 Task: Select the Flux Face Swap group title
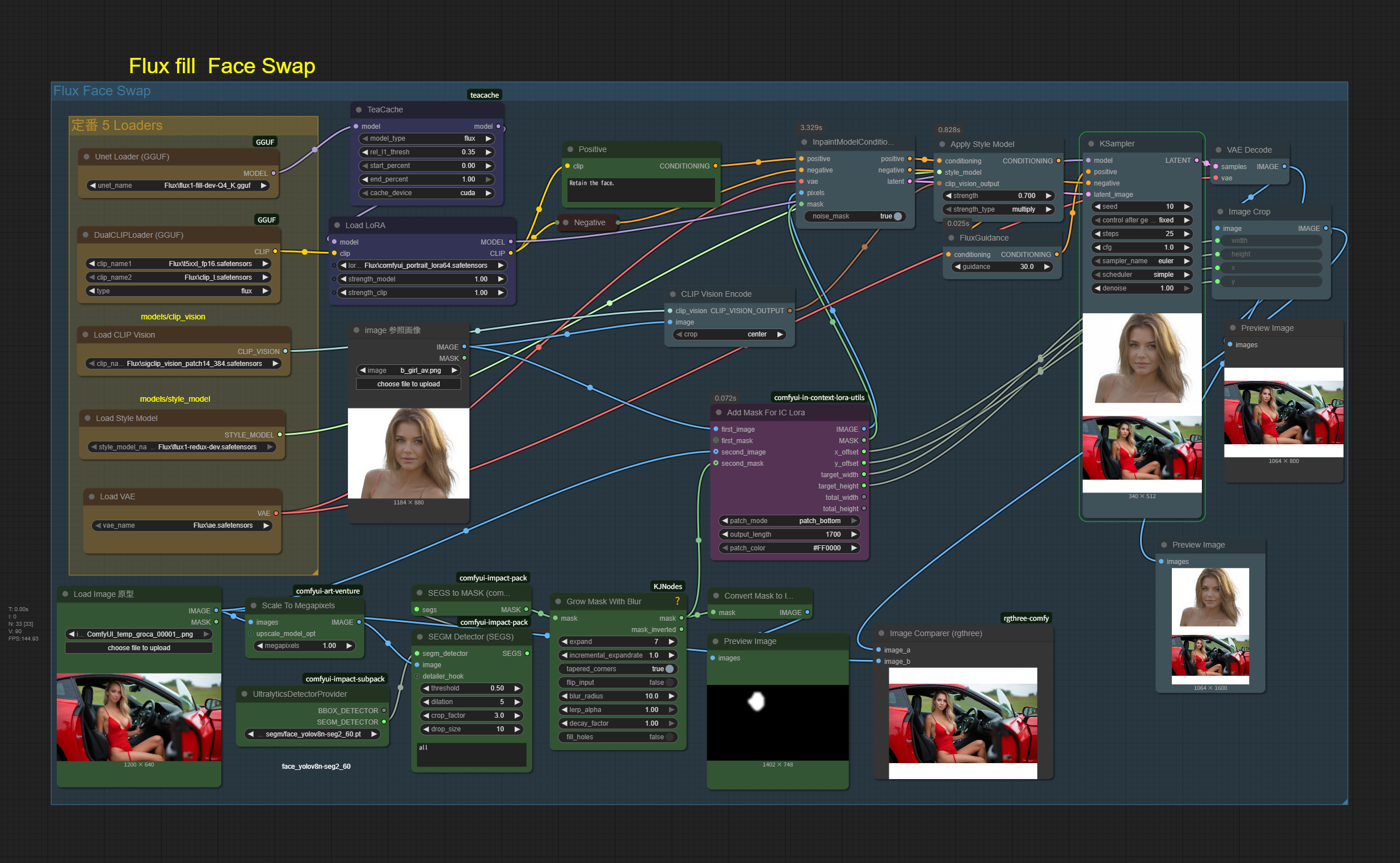coord(102,91)
